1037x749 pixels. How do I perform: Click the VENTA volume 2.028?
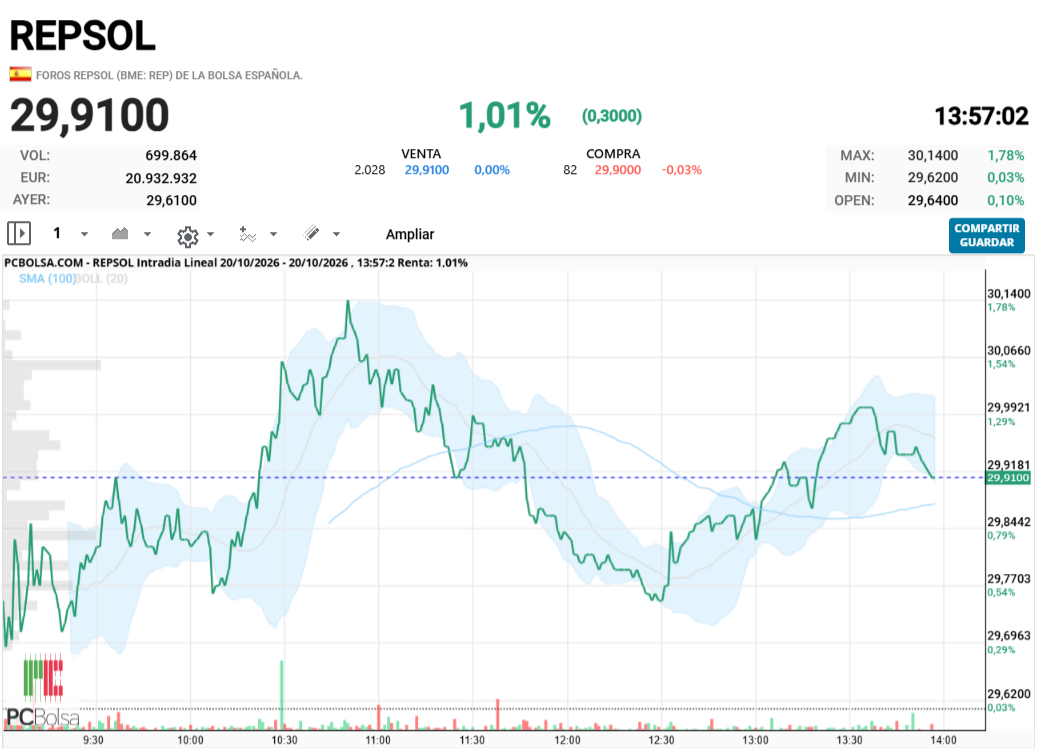[370, 170]
